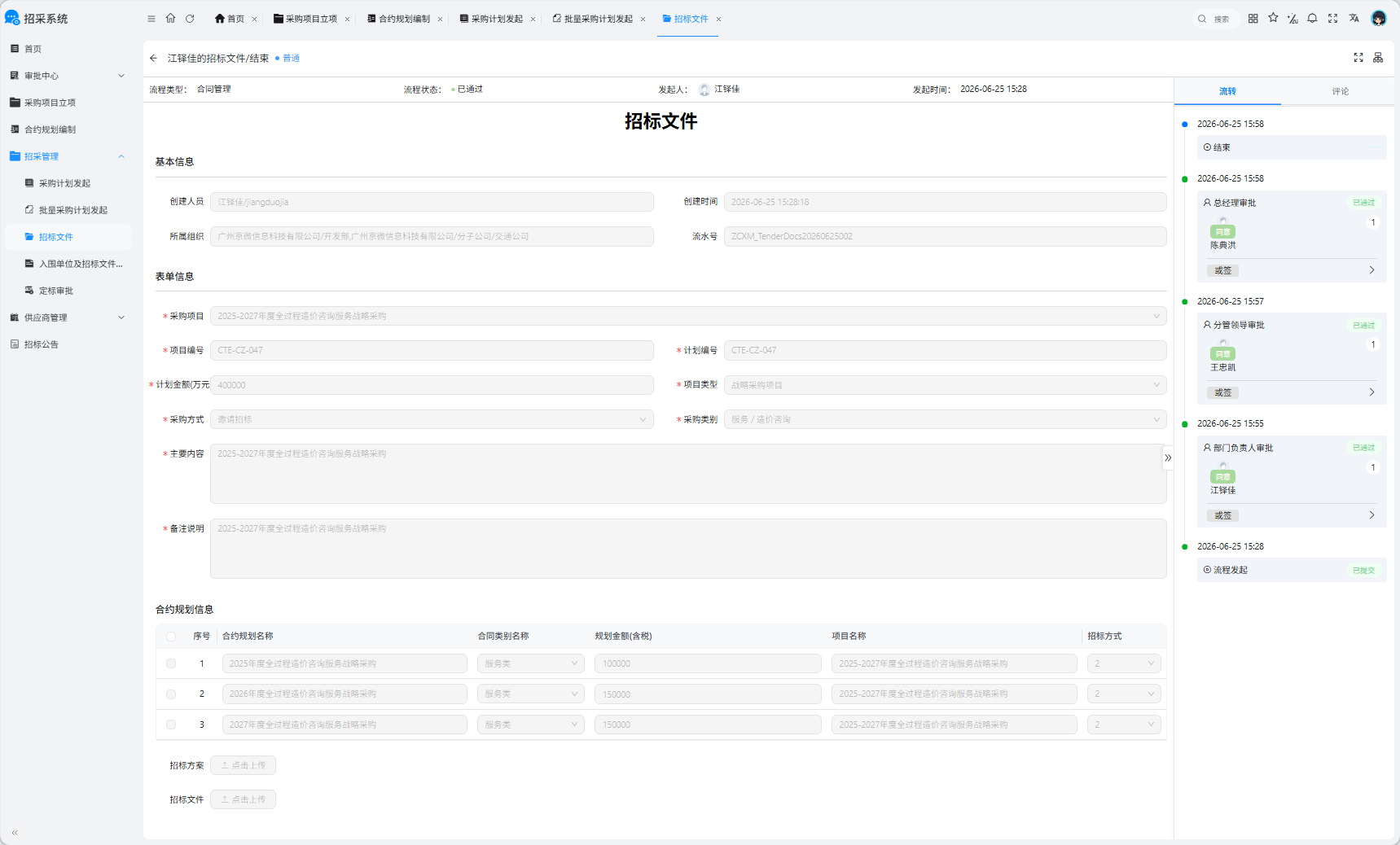Expand the 审批中心 sidebar menu

[x=68, y=76]
